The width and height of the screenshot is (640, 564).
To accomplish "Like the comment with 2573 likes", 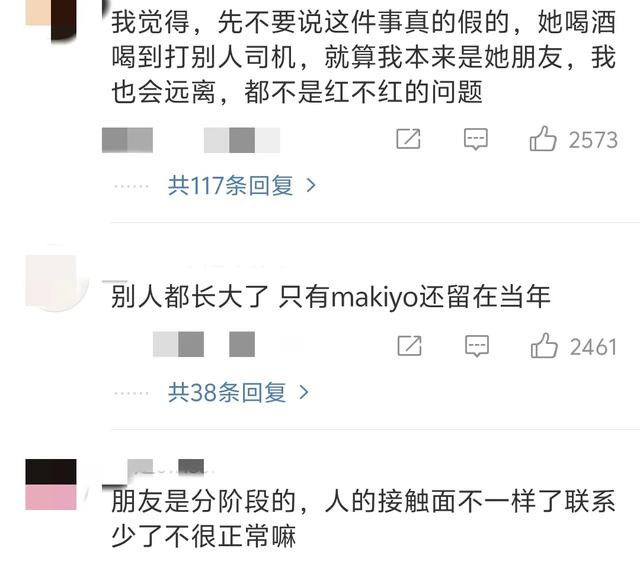I will [543, 139].
